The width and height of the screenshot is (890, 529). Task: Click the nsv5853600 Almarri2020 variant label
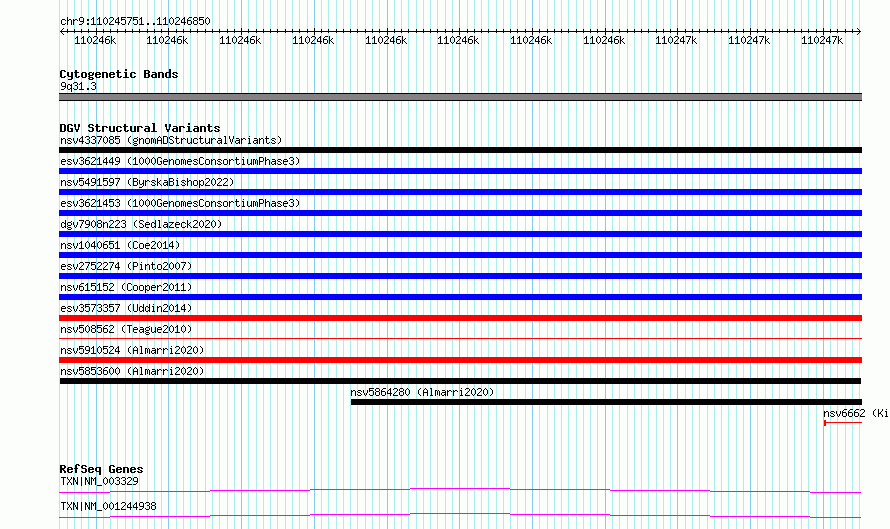[x=132, y=371]
